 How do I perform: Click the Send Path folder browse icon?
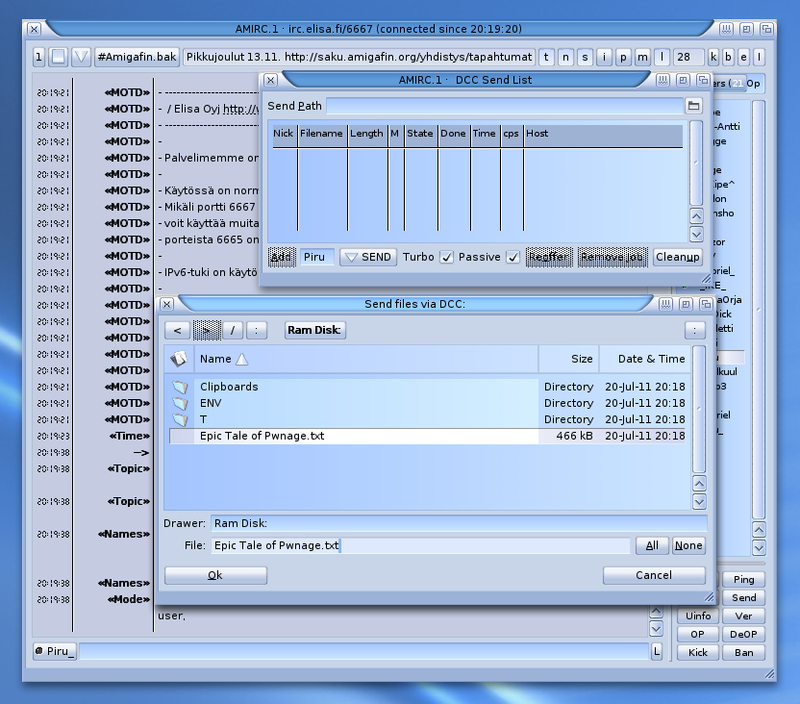693,105
